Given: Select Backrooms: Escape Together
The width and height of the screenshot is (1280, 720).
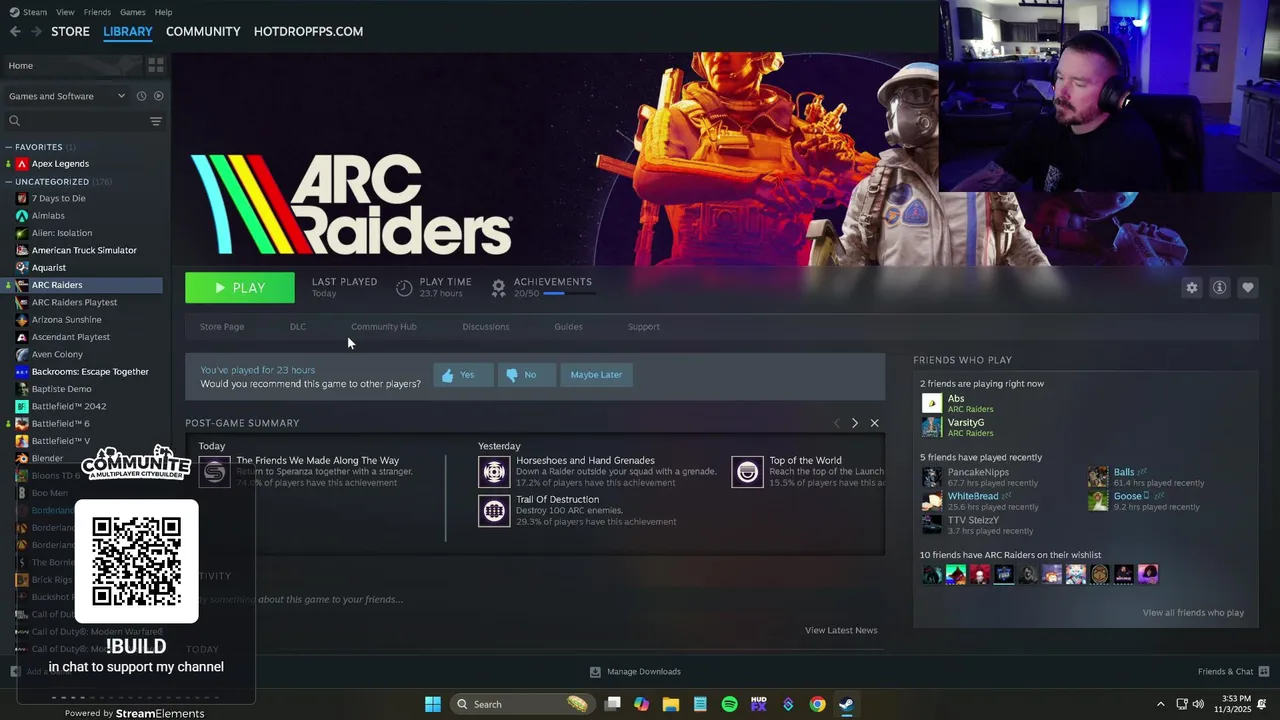Looking at the screenshot, I should click(90, 372).
